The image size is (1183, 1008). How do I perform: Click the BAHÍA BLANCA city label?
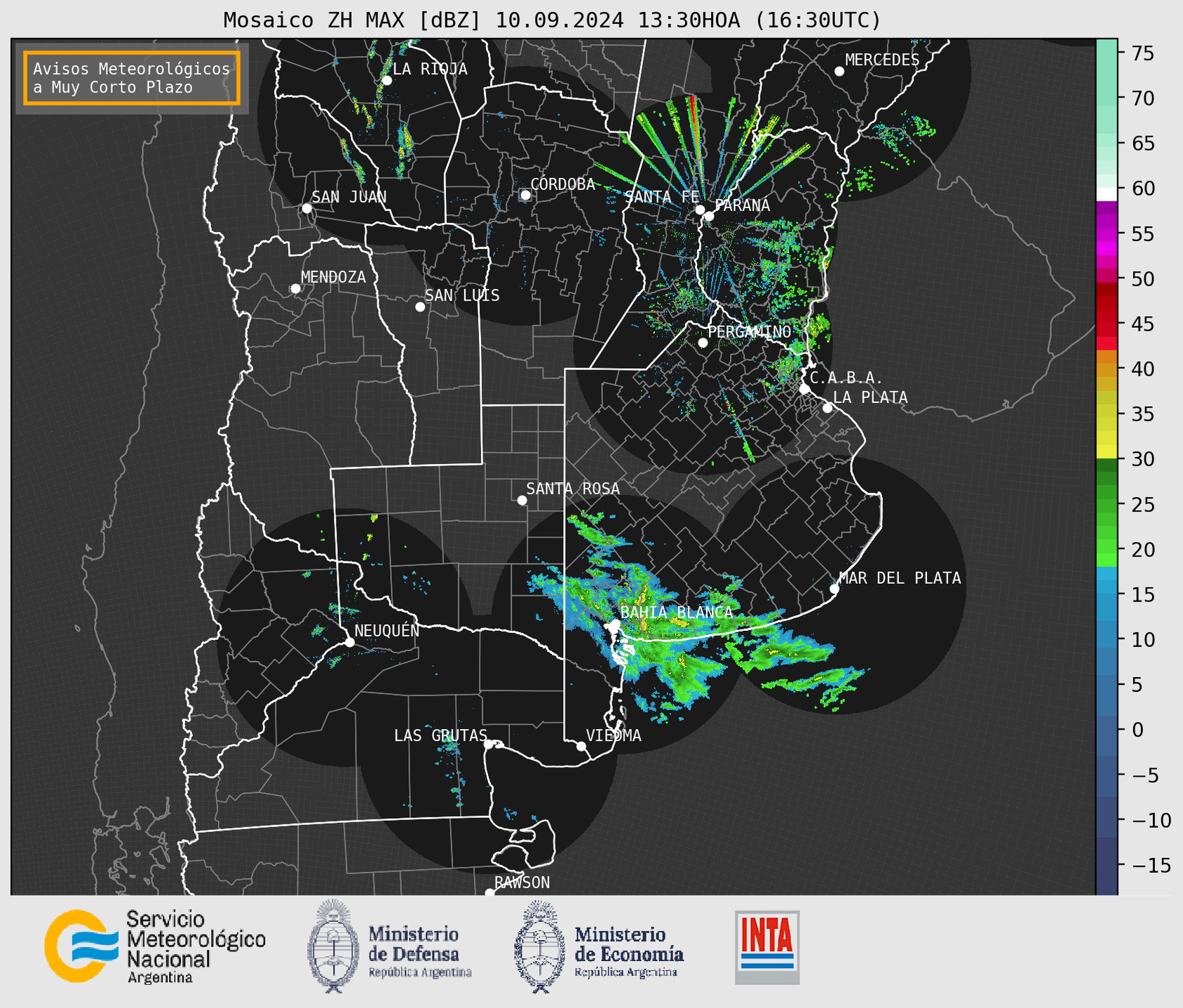(677, 613)
